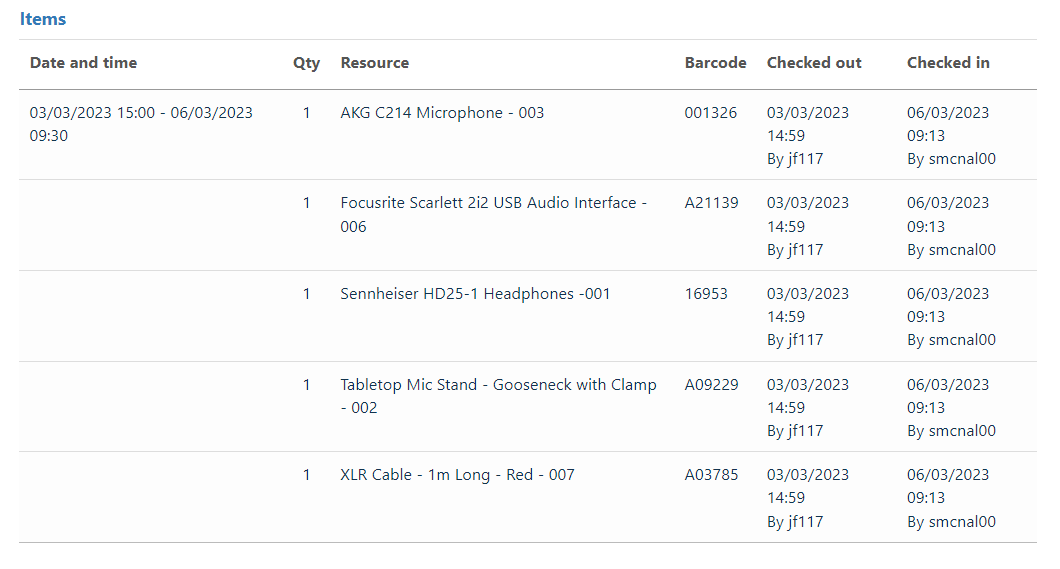1060x569 pixels.
Task: Click the Checked in column header
Action: pos(947,63)
